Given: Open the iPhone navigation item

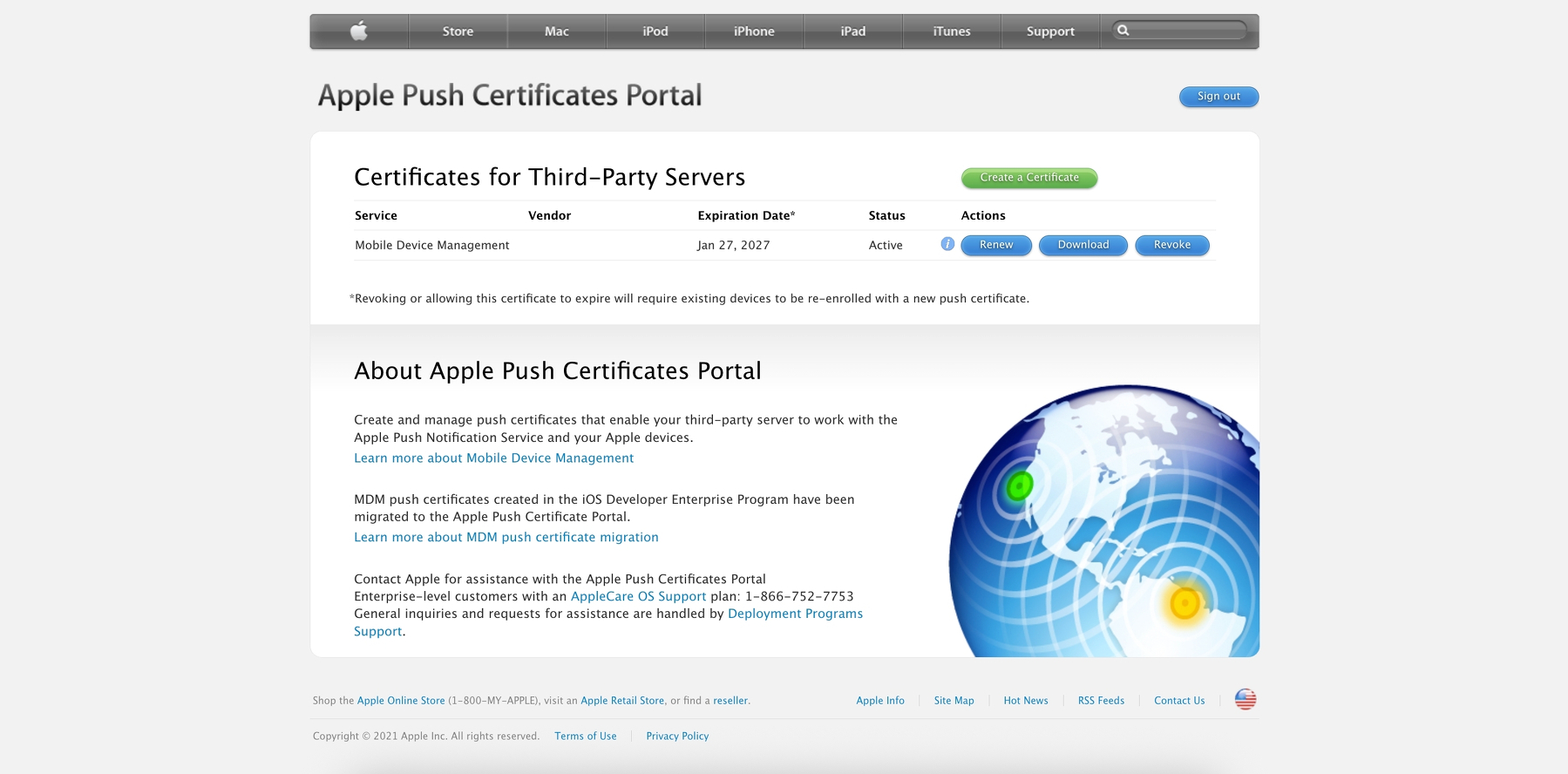Looking at the screenshot, I should tap(754, 31).
